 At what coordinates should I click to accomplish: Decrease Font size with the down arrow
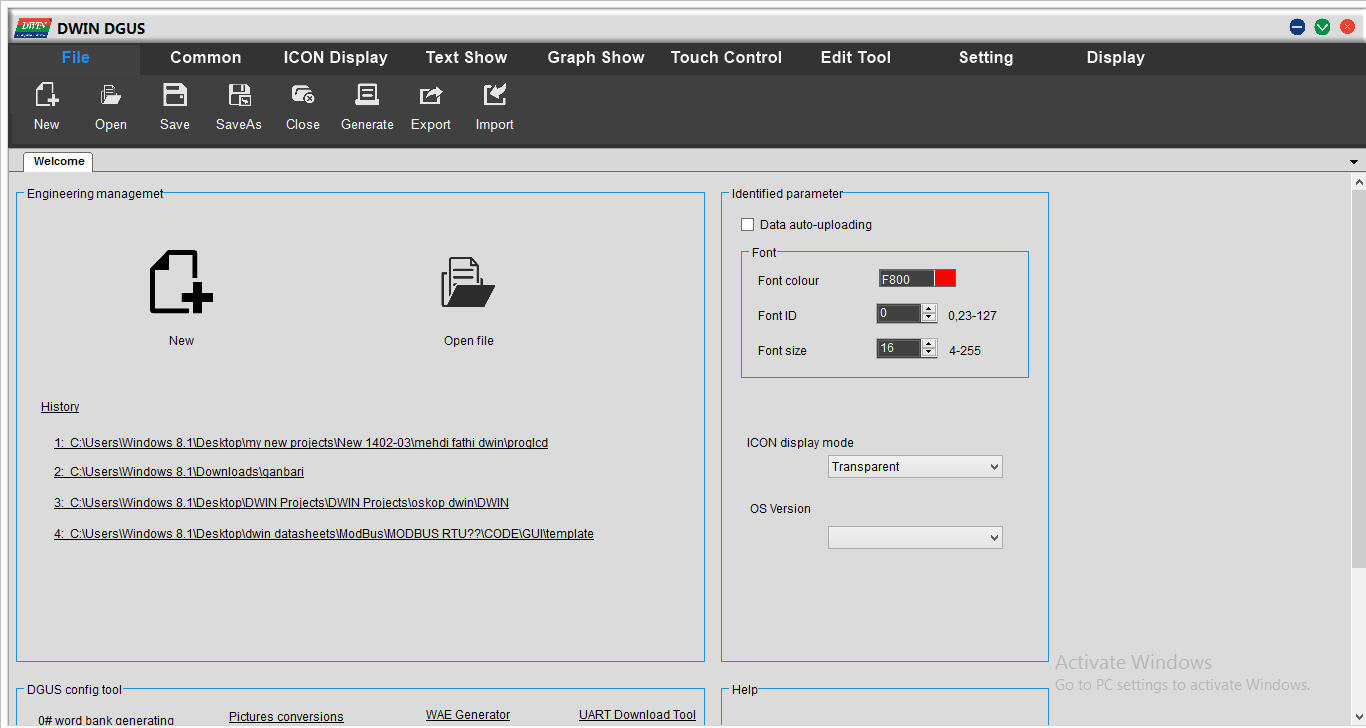pos(929,353)
